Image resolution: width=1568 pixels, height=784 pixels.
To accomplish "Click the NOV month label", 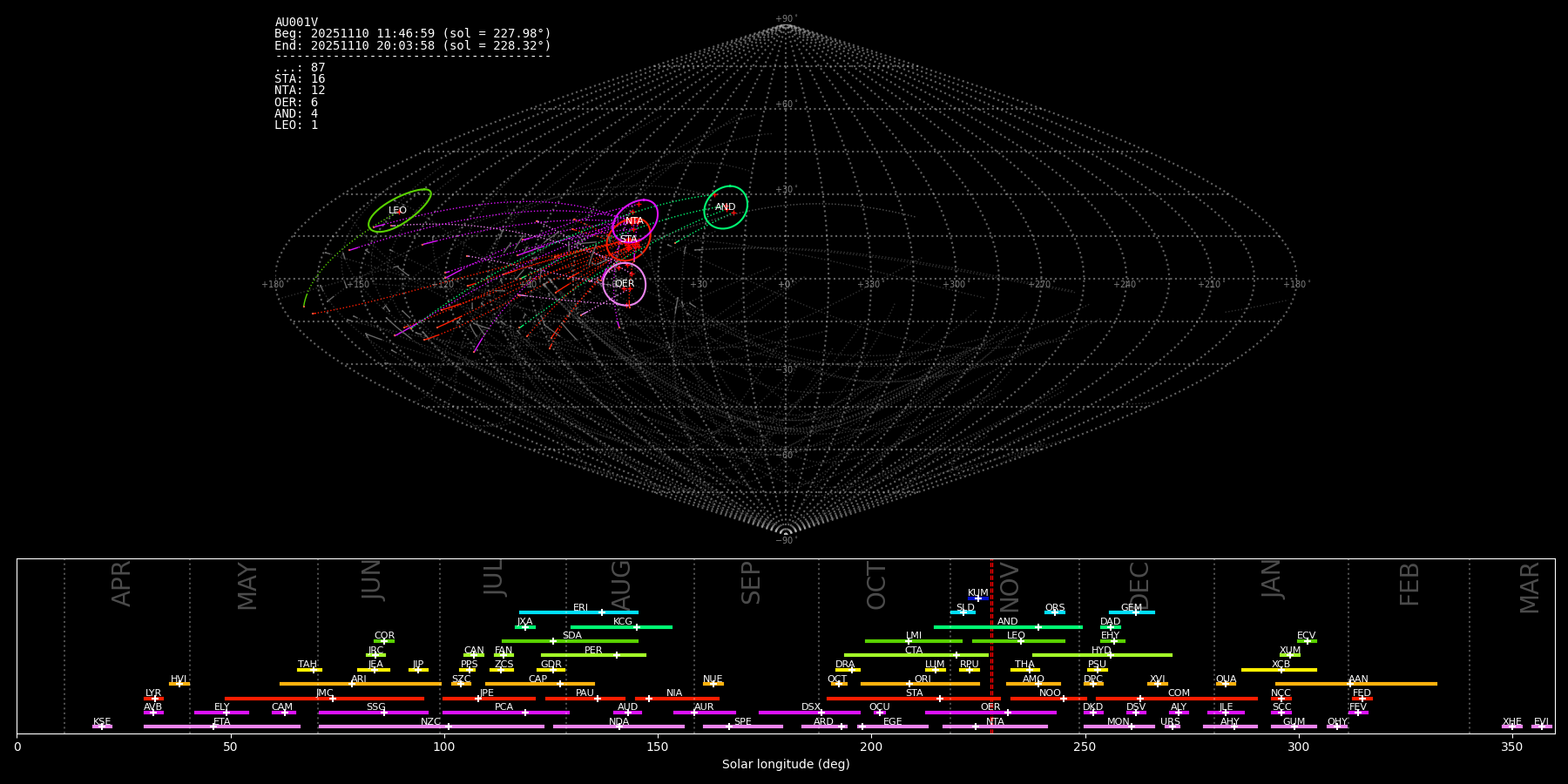I will coord(1010,585).
